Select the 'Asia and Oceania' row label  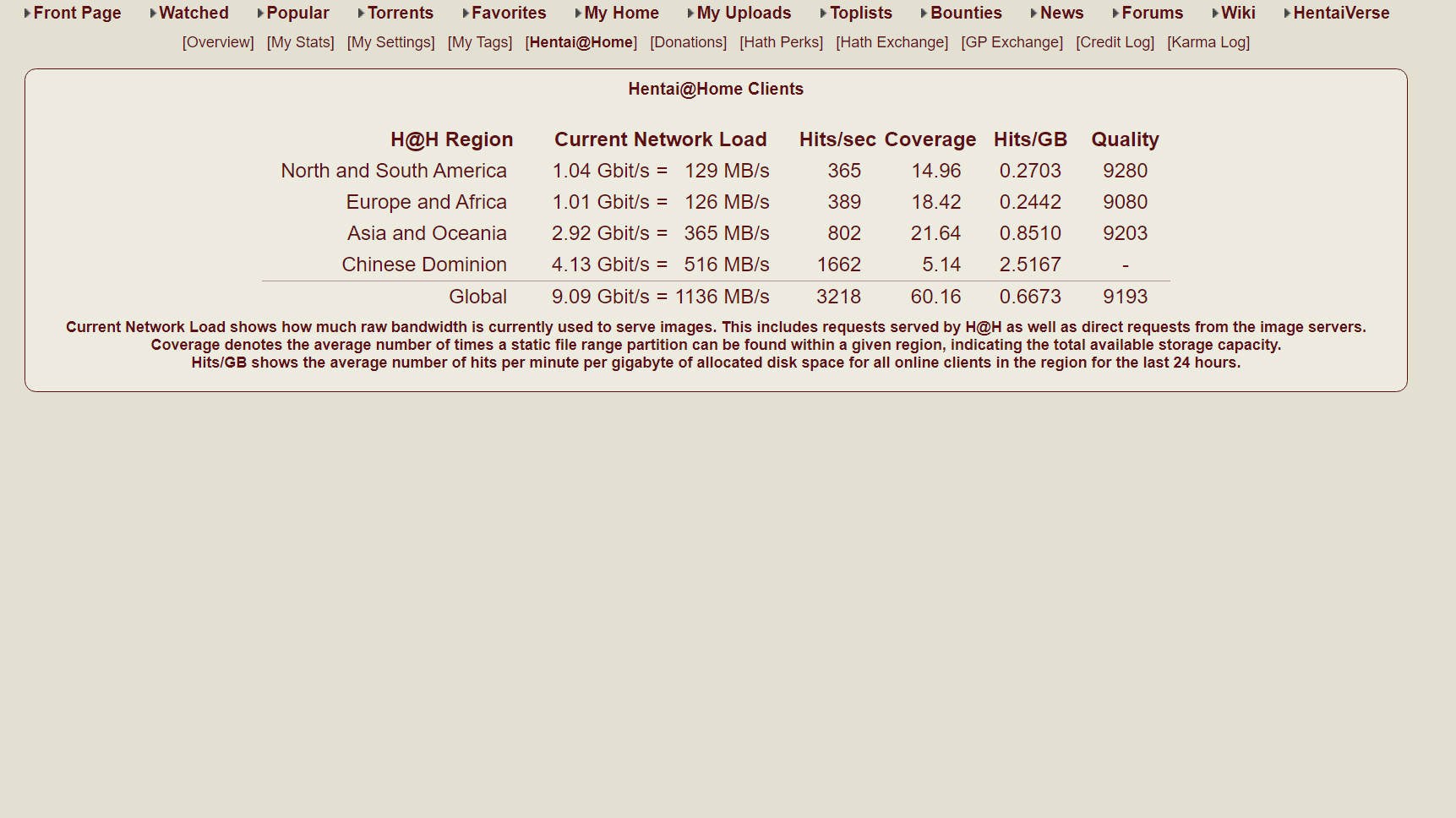tap(427, 233)
